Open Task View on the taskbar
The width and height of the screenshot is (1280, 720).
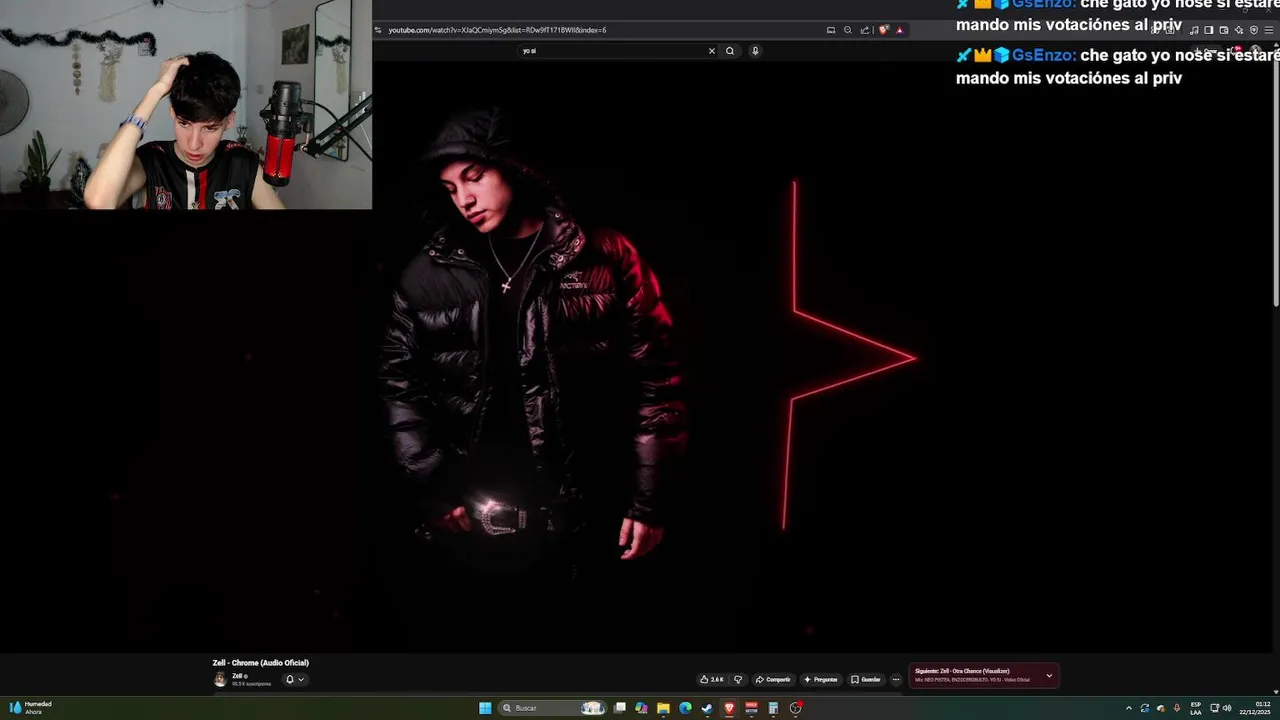pyautogui.click(x=620, y=708)
